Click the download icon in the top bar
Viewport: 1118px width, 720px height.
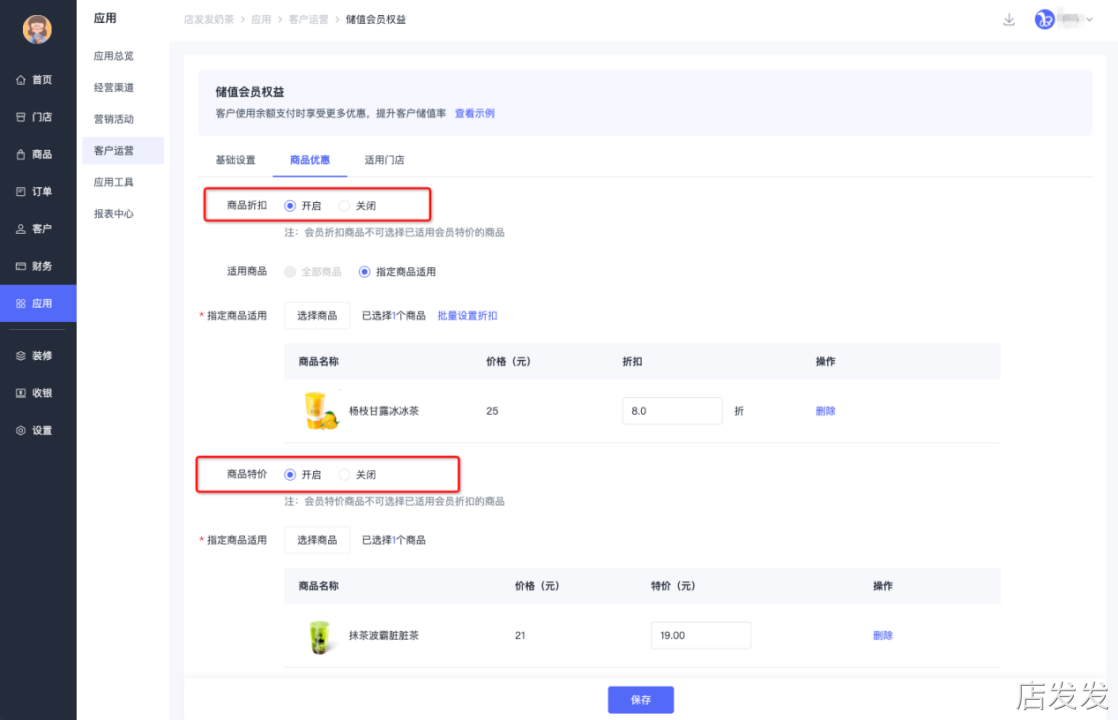tap(1009, 19)
